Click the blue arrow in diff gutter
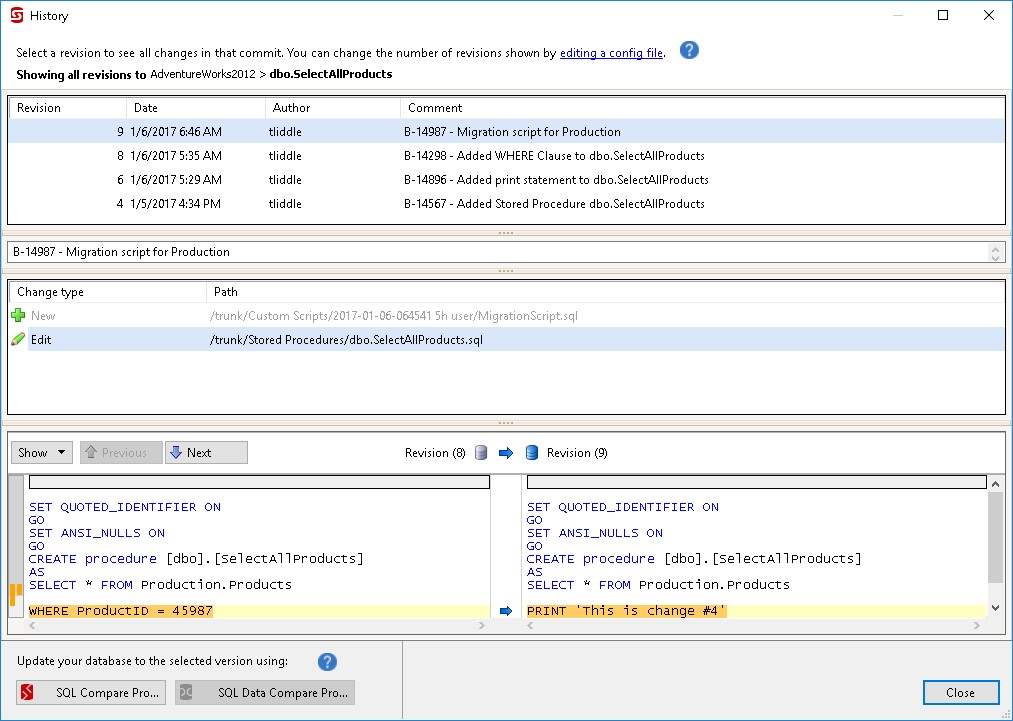Viewport: 1013px width, 721px height. [506, 611]
